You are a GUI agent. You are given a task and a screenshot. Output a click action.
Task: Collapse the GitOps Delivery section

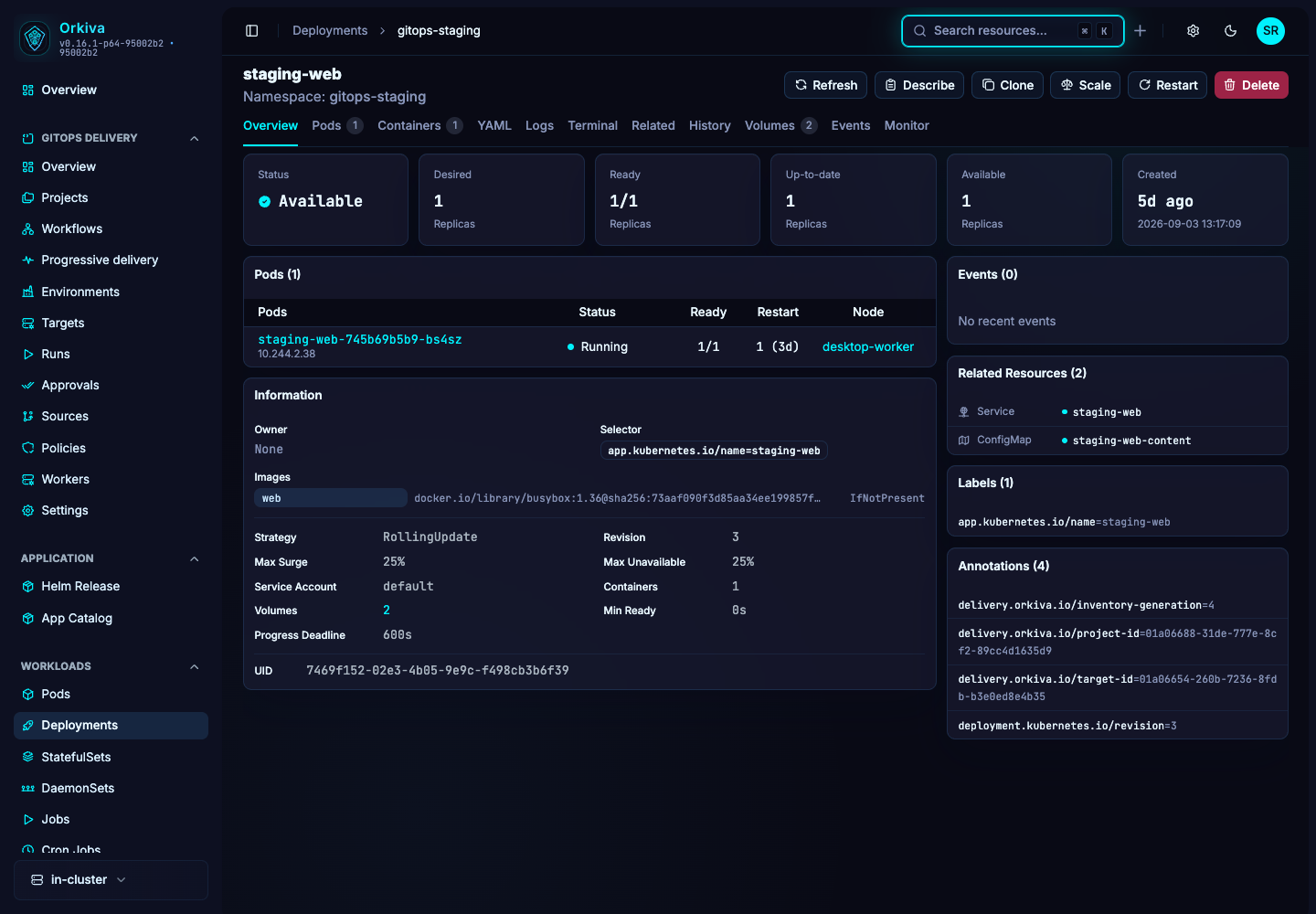pyautogui.click(x=194, y=138)
